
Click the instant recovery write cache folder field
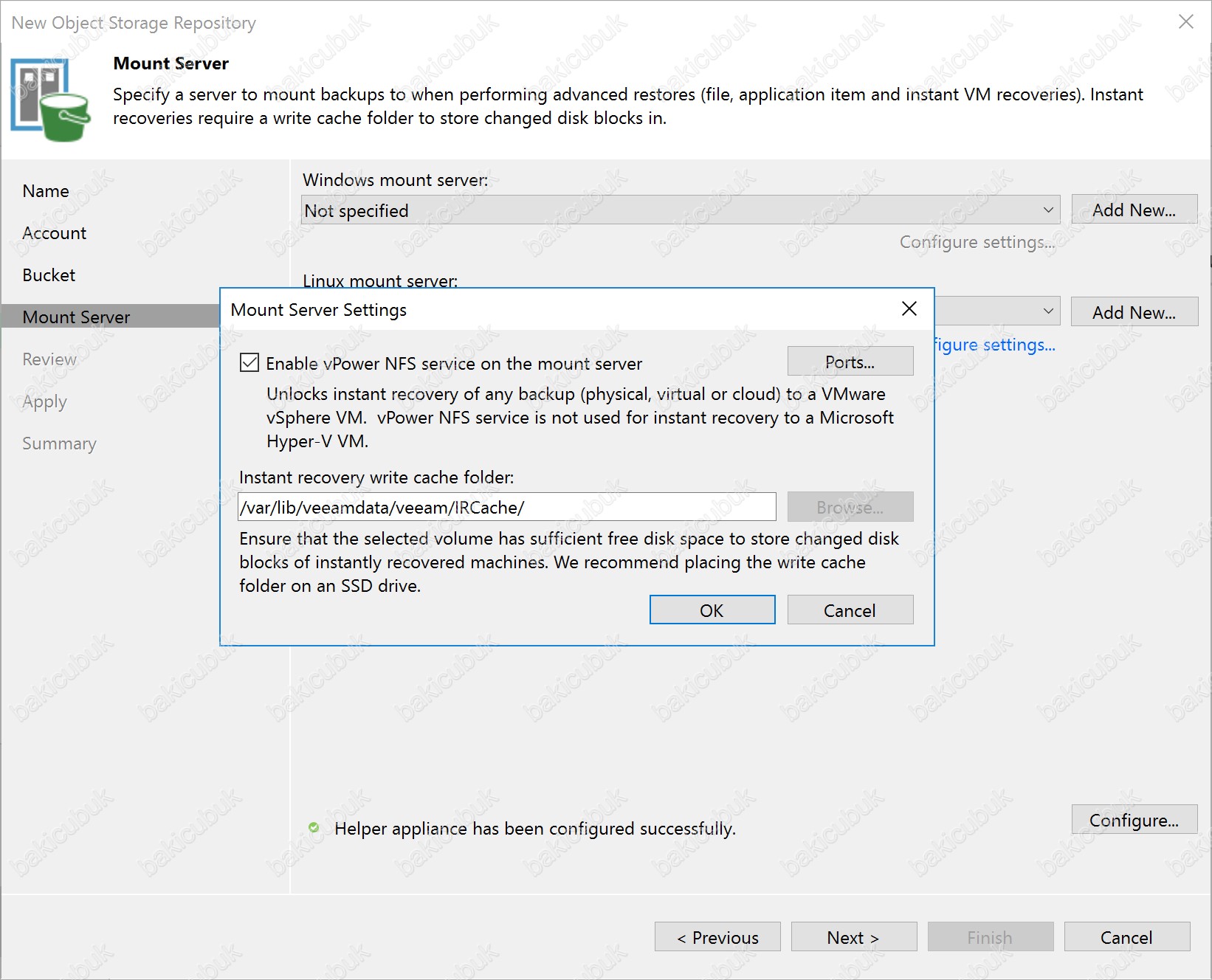[507, 507]
